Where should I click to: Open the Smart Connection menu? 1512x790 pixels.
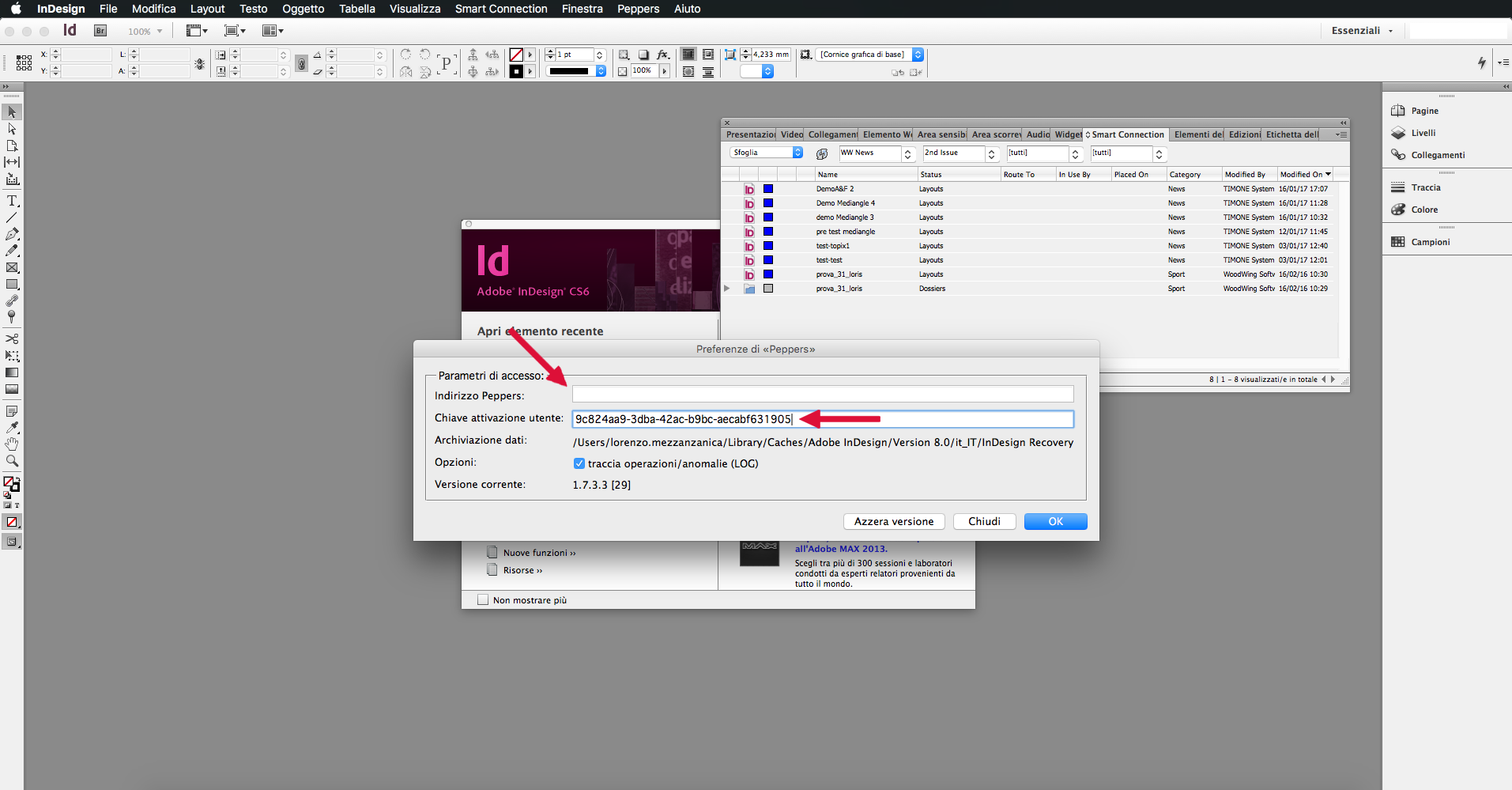(501, 9)
